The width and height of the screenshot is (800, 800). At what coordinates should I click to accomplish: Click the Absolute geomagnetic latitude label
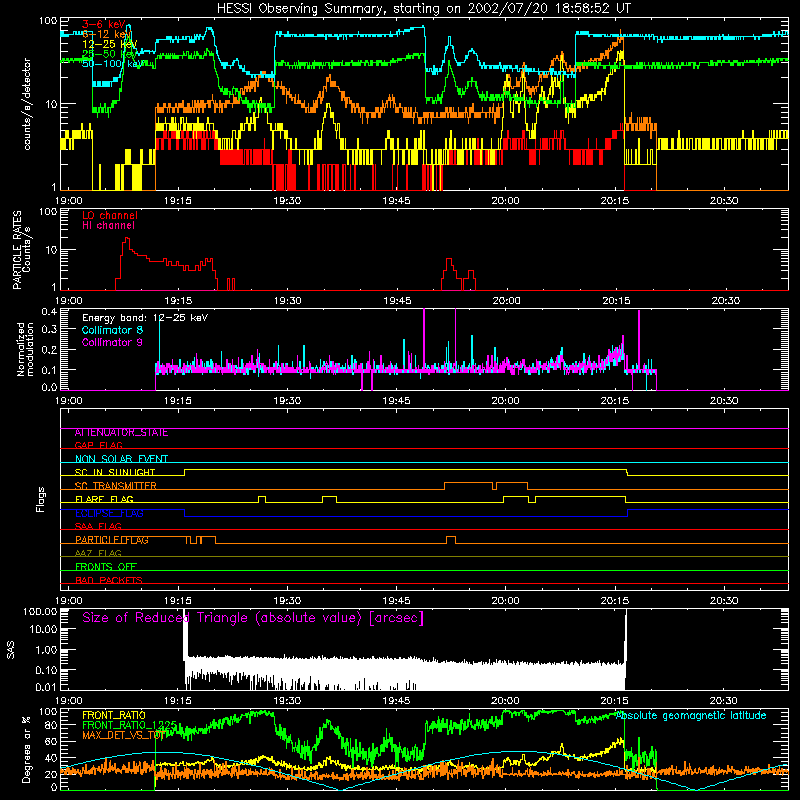[x=691, y=715]
